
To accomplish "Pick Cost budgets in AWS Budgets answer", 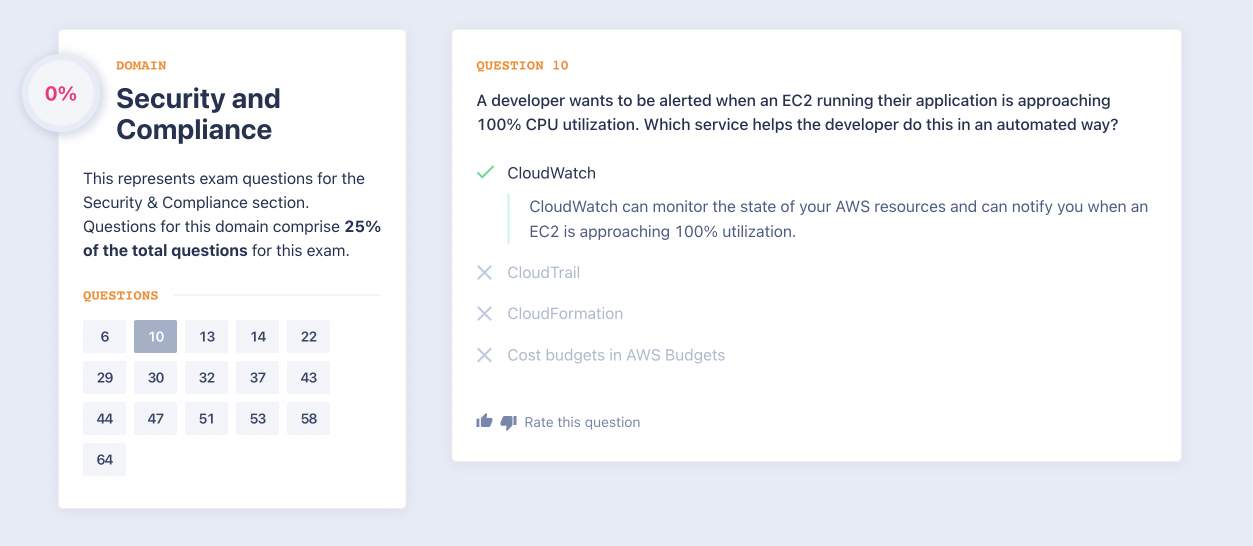I will click(616, 355).
